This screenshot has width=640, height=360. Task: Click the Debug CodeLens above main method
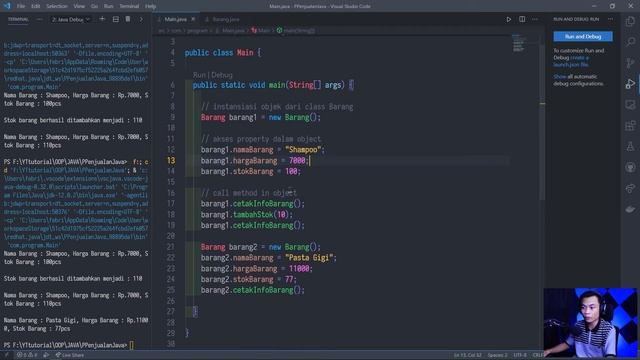point(222,75)
